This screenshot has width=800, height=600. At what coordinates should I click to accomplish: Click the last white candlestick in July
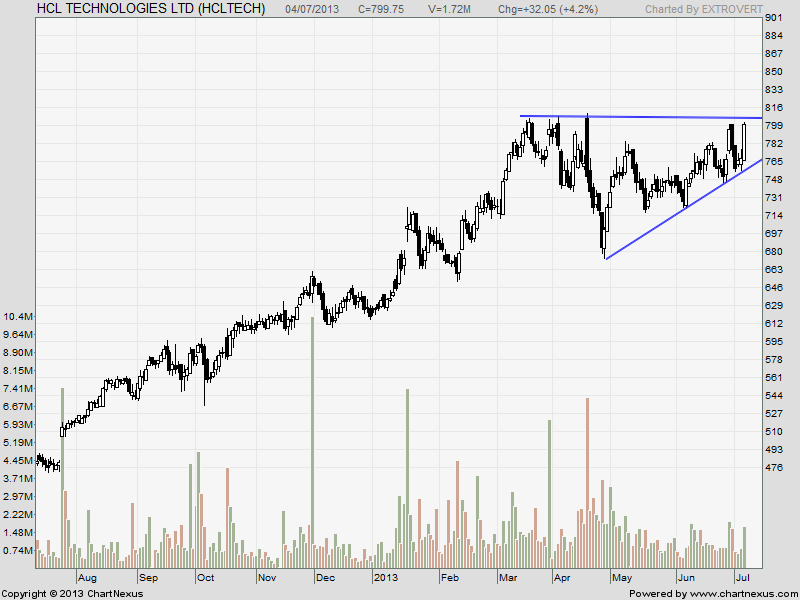pos(745,140)
